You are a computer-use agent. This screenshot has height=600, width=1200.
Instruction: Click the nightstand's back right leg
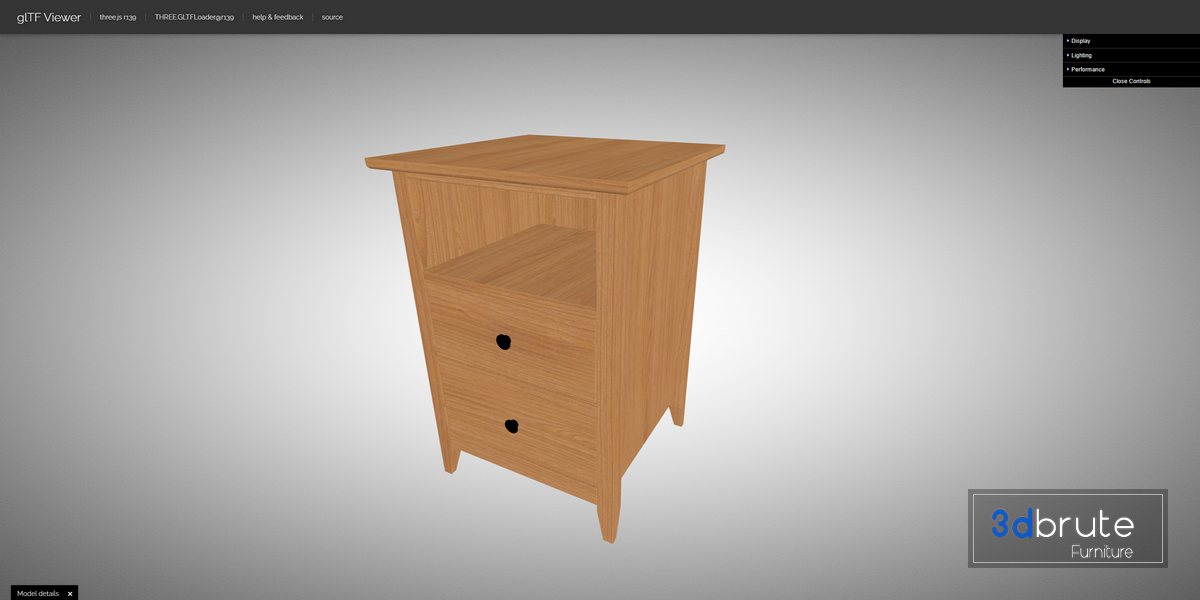(x=678, y=412)
